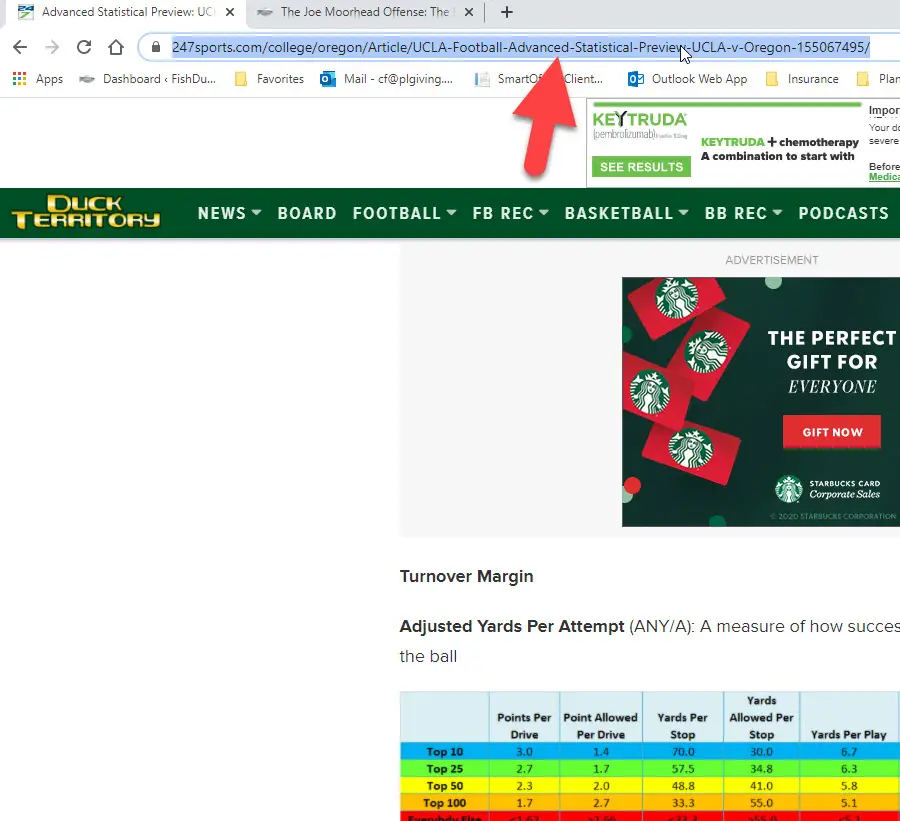The image size is (900, 821).
Task: Expand the BASKETBALL dropdown menu
Action: pos(626,213)
